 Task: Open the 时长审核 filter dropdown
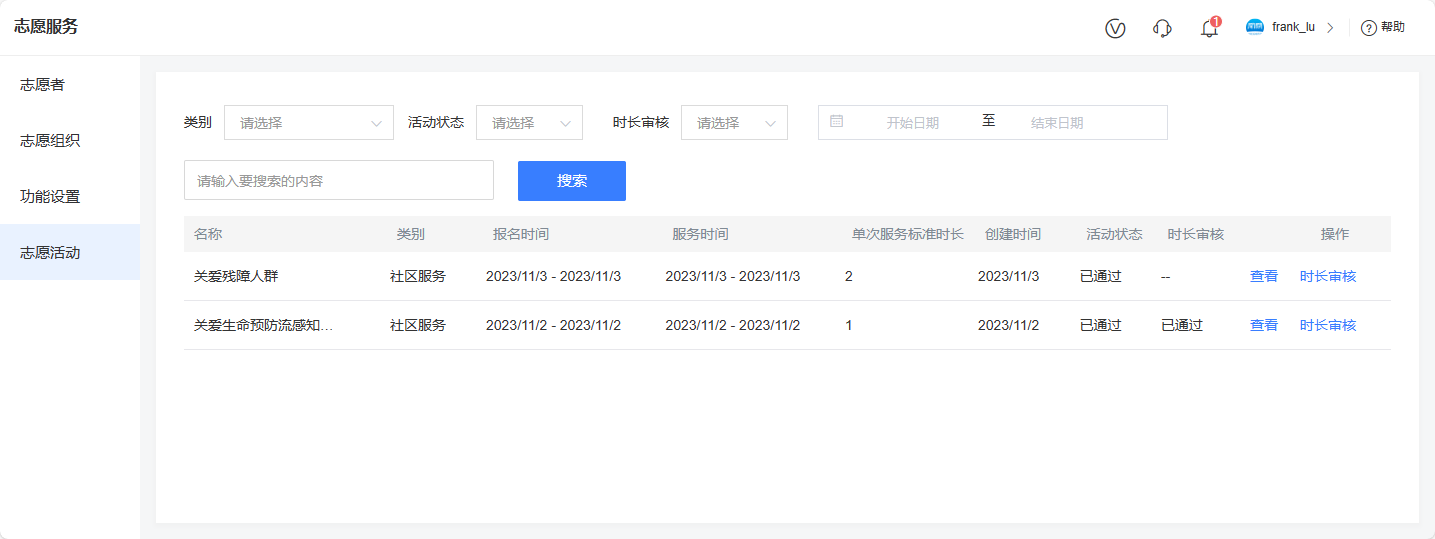pos(734,123)
